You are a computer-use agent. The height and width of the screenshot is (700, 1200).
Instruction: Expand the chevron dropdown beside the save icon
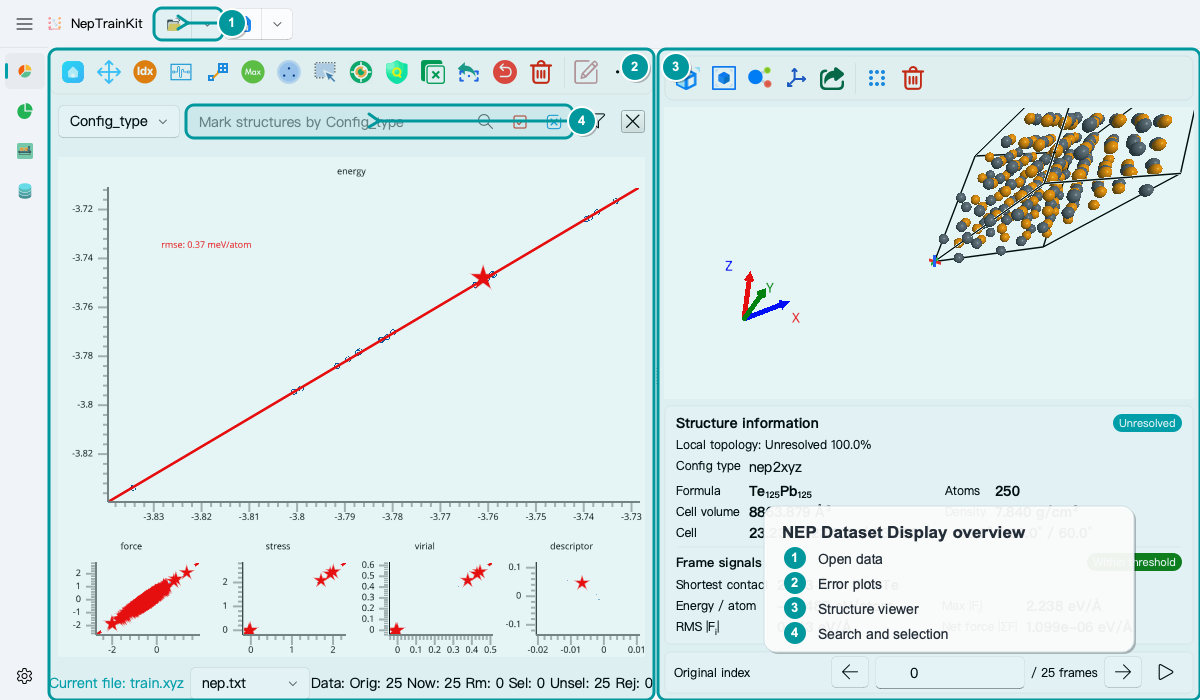[277, 23]
